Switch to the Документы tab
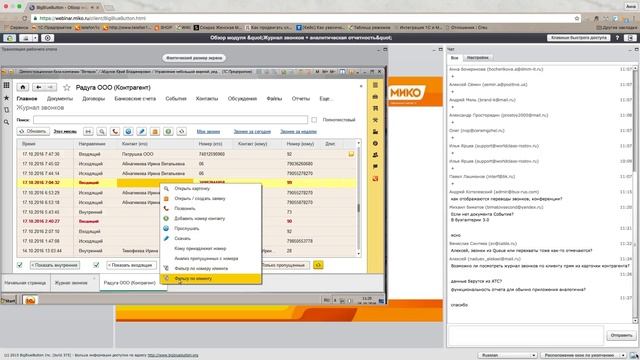The width and height of the screenshot is (640, 360). click(x=60, y=99)
